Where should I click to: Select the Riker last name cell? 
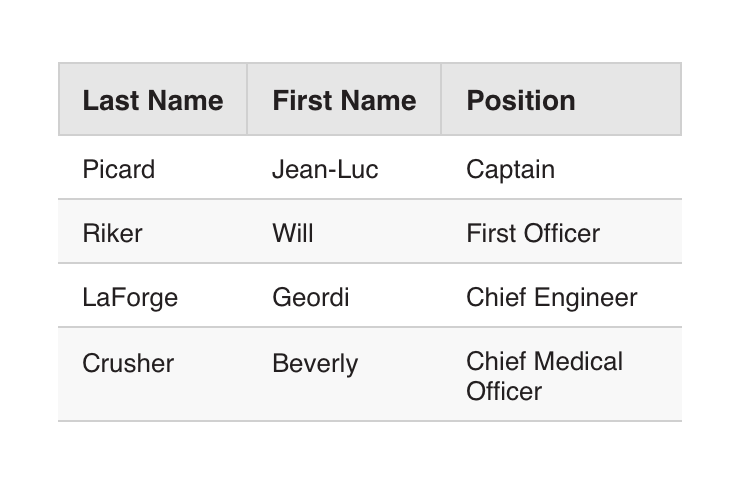[x=112, y=233]
